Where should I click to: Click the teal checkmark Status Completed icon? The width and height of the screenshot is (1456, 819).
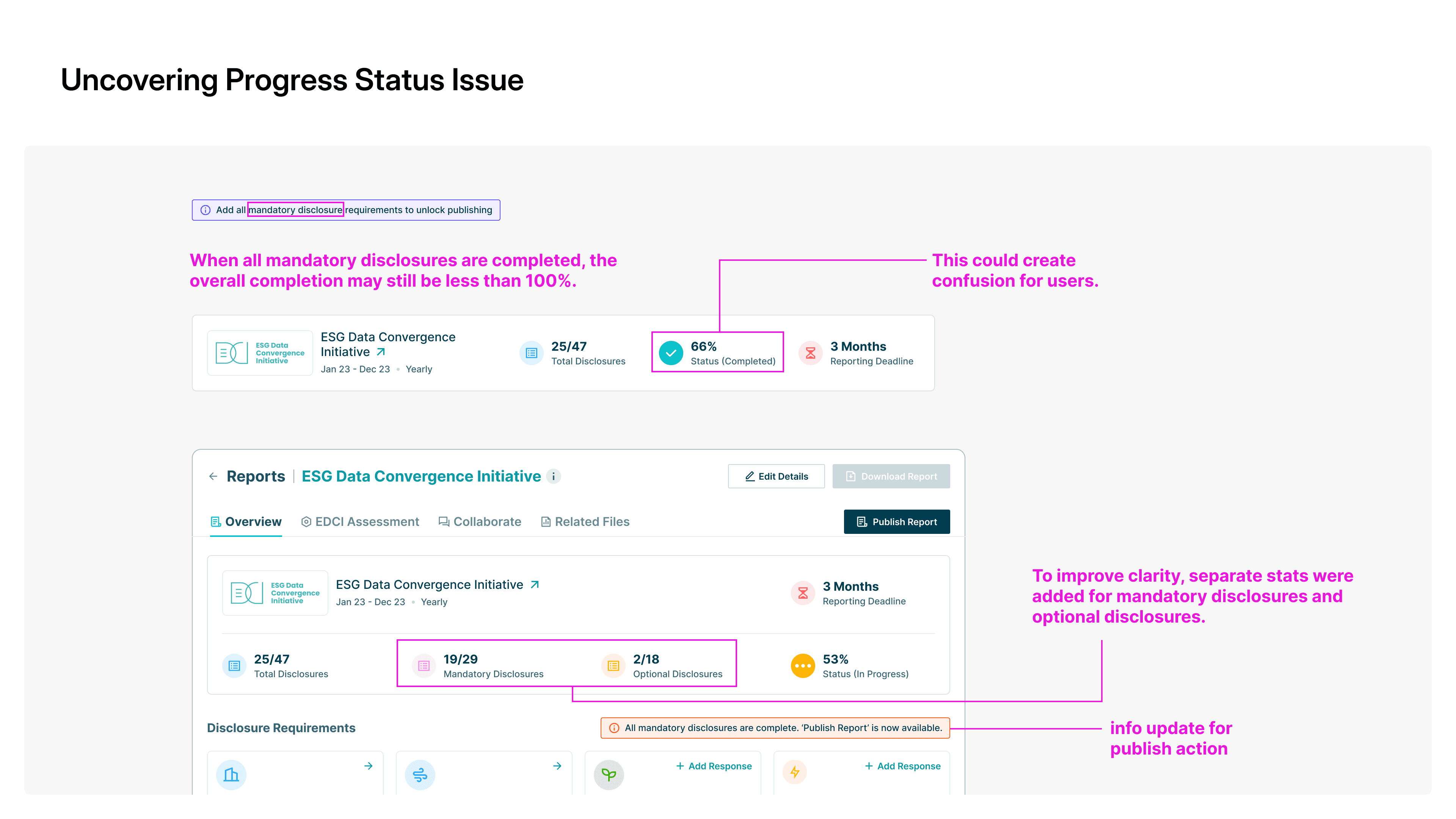[671, 353]
